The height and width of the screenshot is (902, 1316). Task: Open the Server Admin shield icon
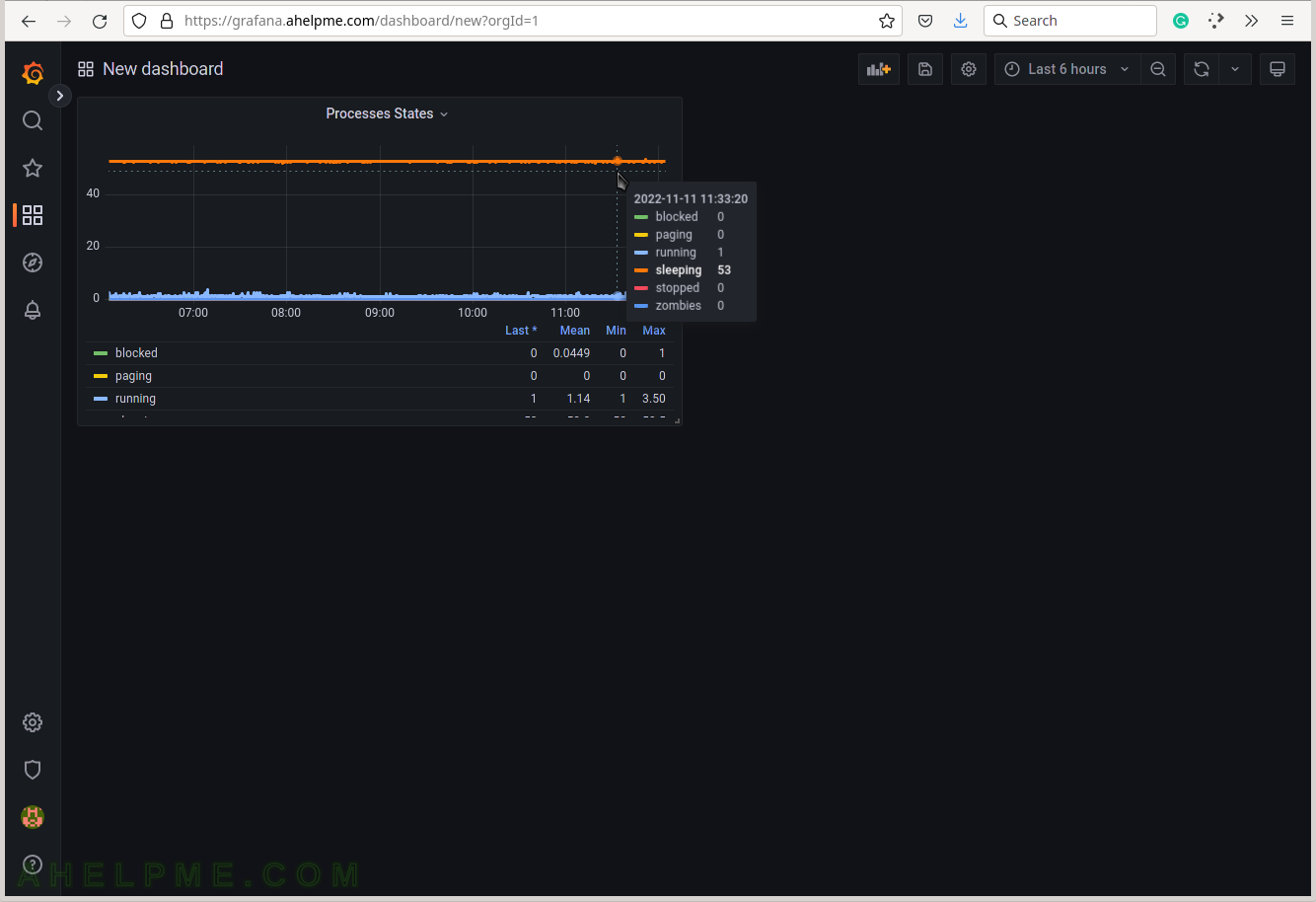click(x=33, y=770)
